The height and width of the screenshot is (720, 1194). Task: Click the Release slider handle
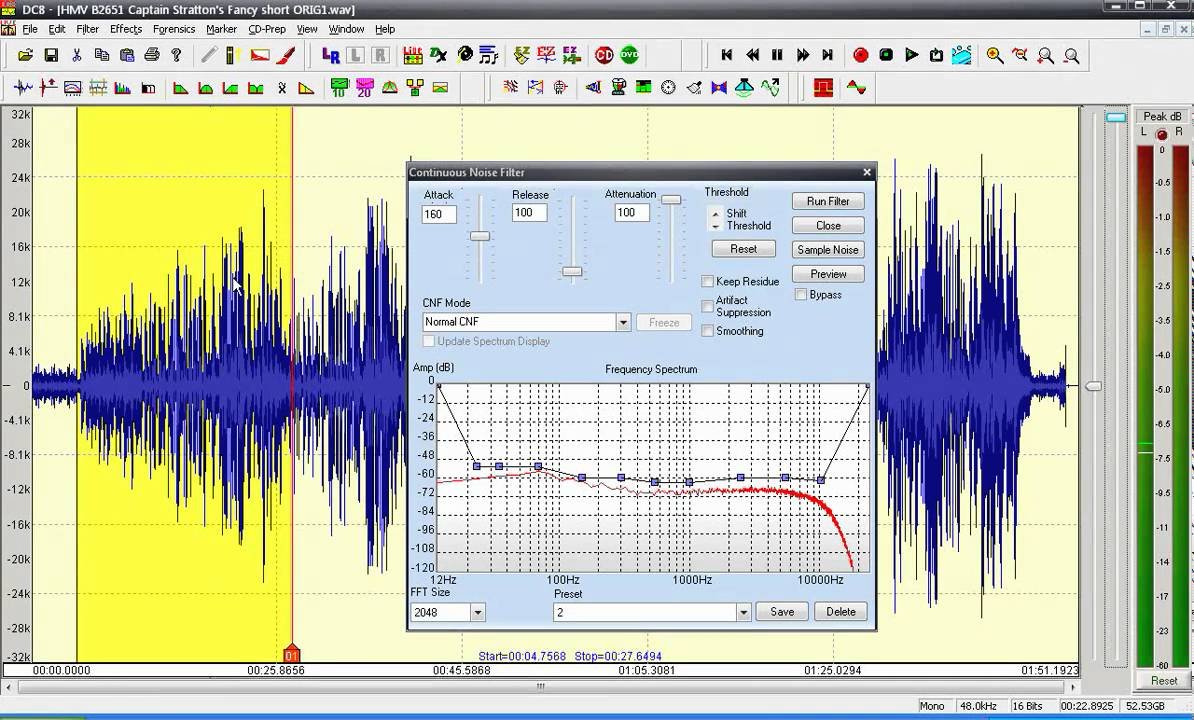coord(572,272)
